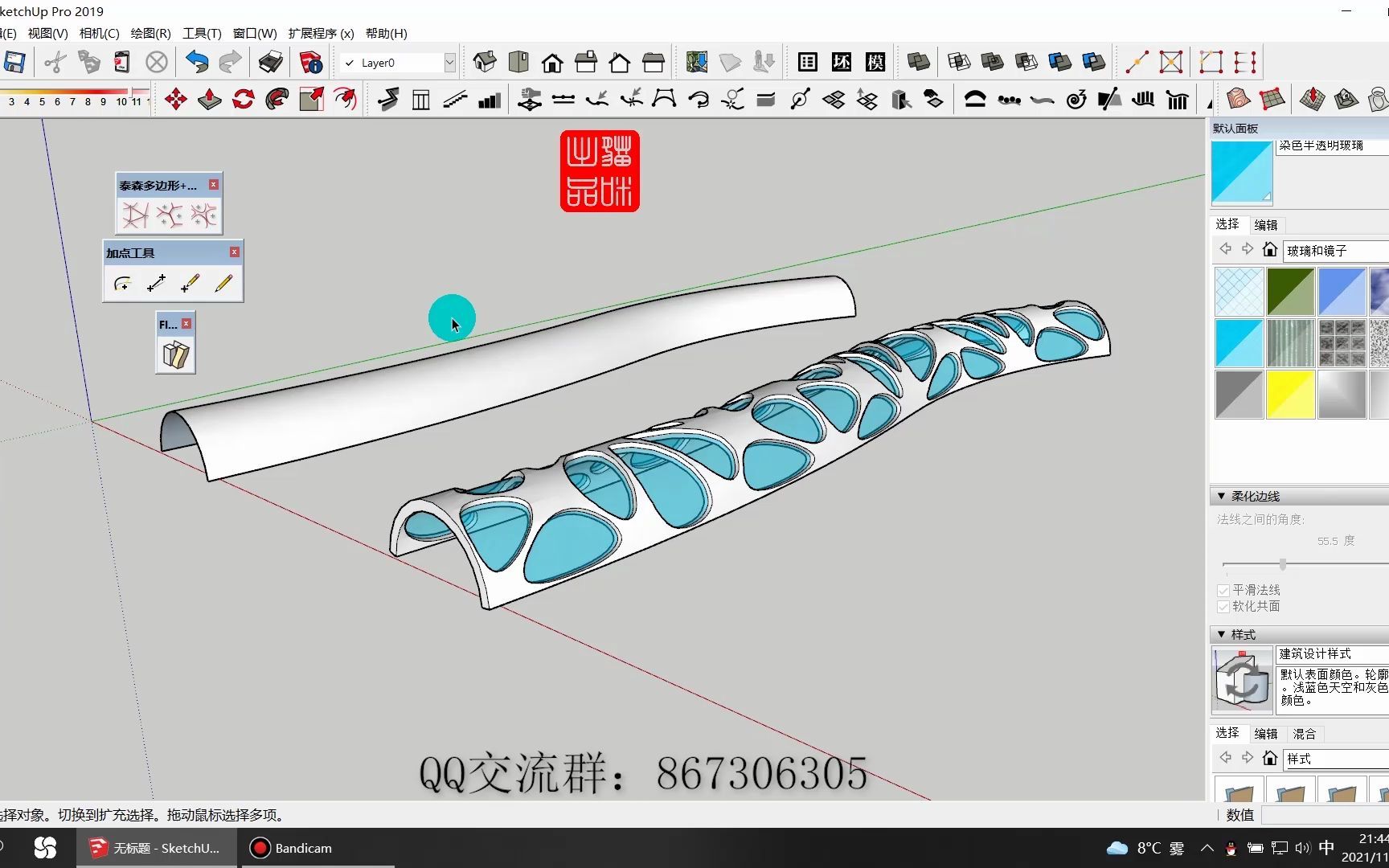Click the sandbox Smoove tool icon
1389x868 pixels.
pyautogui.click(x=1313, y=100)
